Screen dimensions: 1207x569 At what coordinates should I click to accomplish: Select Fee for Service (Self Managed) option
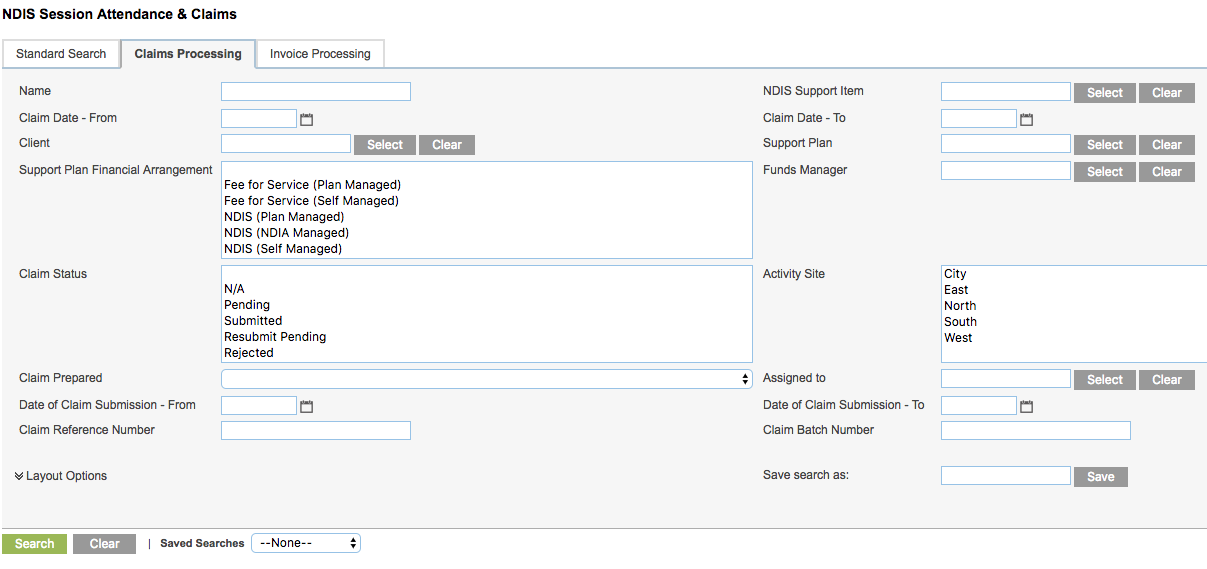pos(487,201)
